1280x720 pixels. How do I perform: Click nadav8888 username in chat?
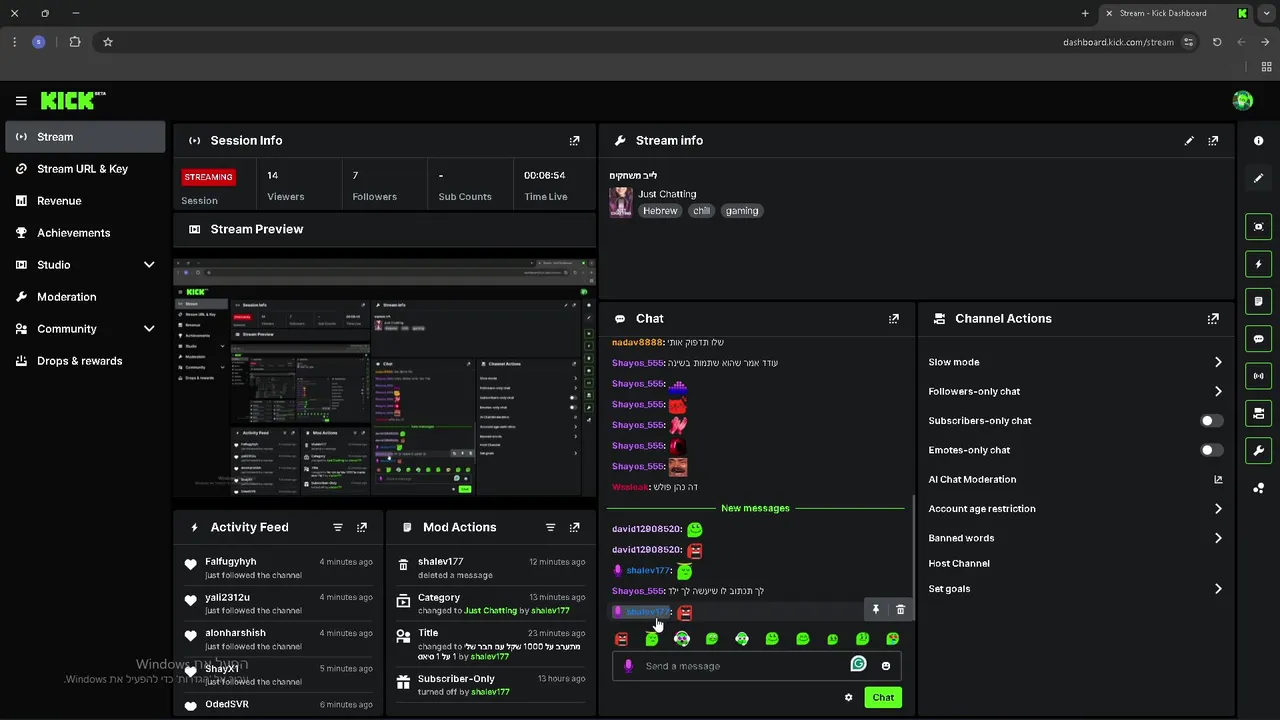click(x=637, y=343)
